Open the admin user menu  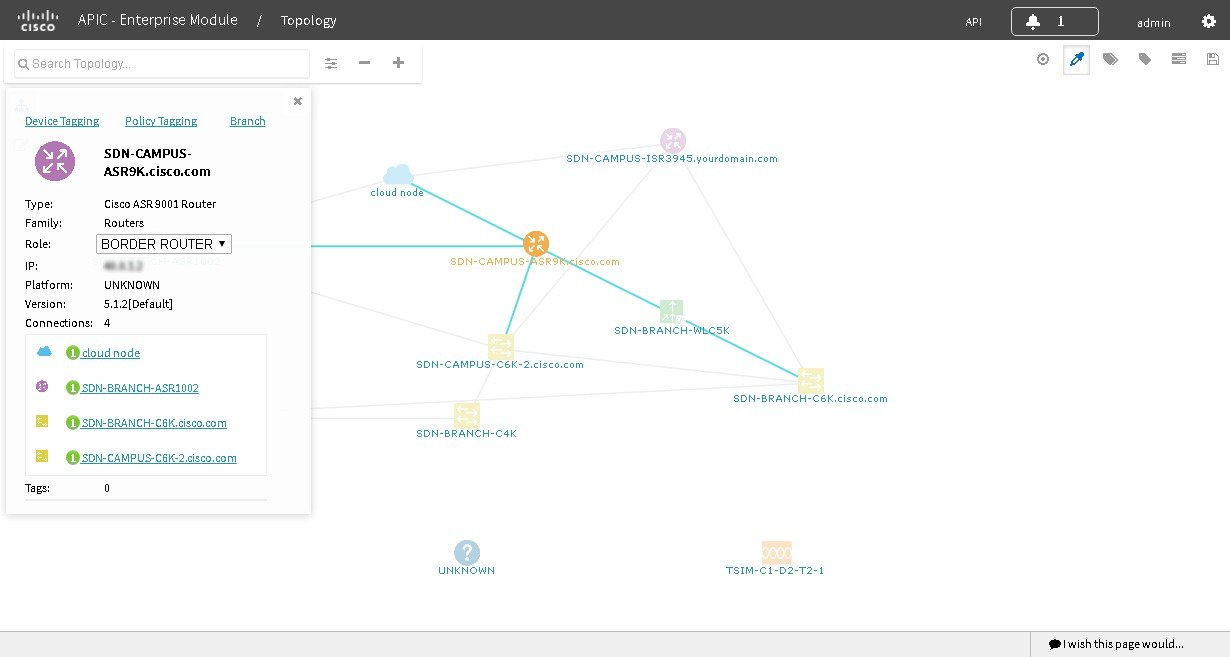1153,22
